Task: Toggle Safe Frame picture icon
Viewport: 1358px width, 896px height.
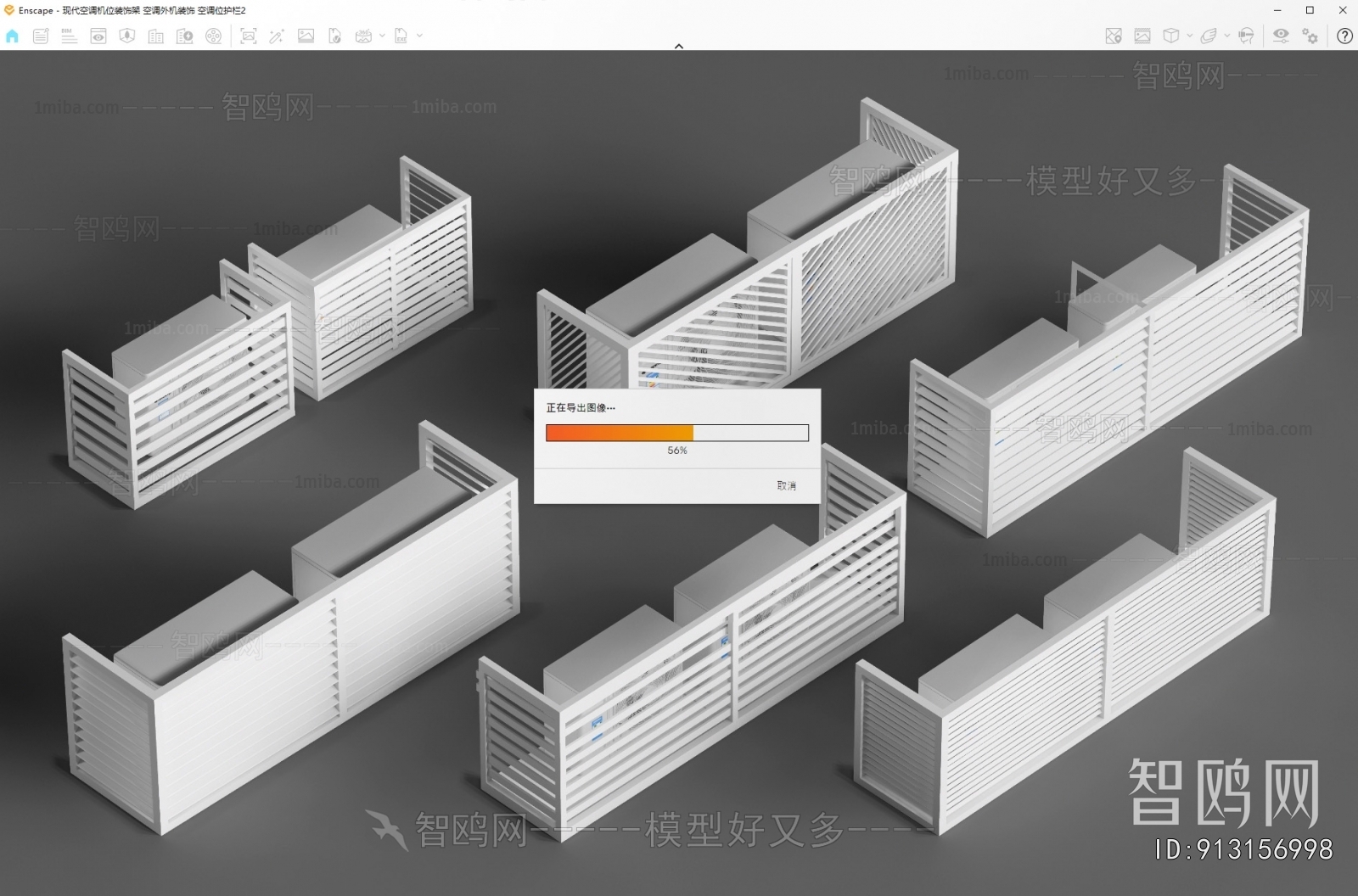Action: point(1142,36)
